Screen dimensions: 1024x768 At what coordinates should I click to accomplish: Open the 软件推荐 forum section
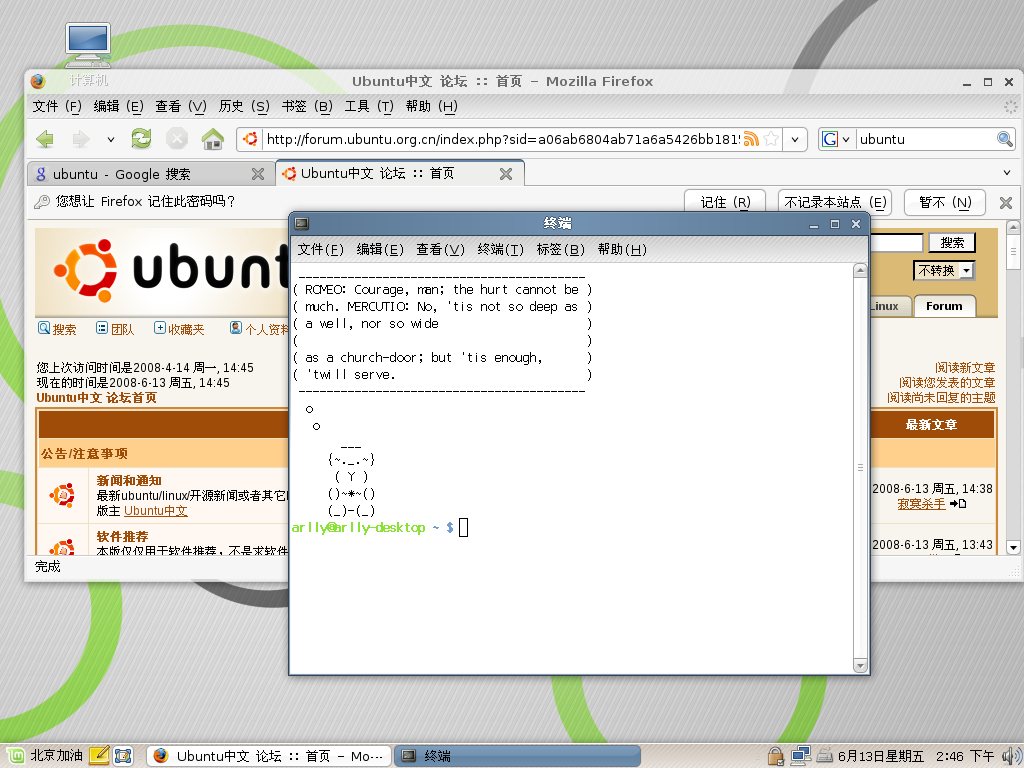[122, 537]
